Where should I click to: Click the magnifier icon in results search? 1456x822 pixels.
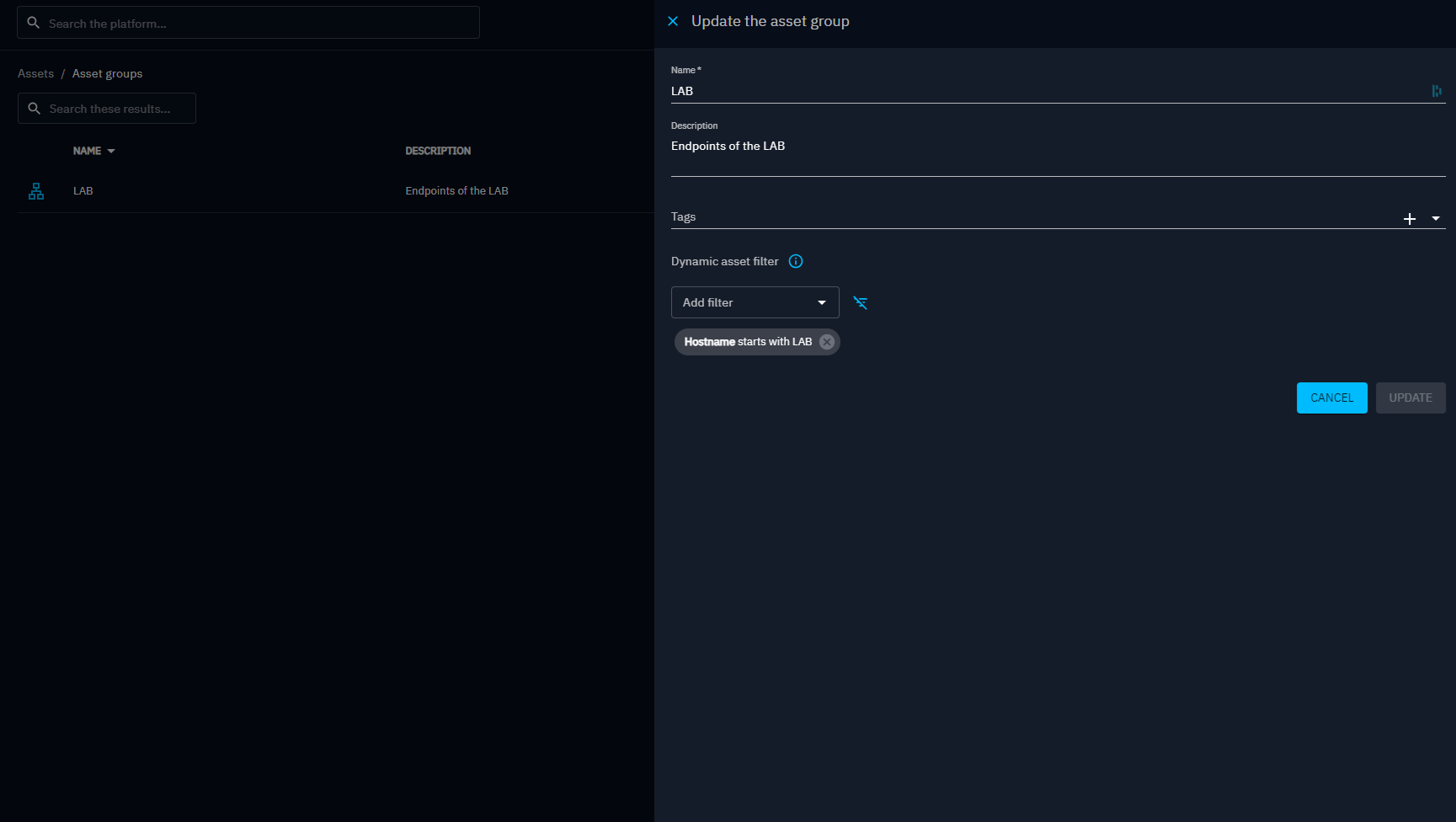coord(35,109)
